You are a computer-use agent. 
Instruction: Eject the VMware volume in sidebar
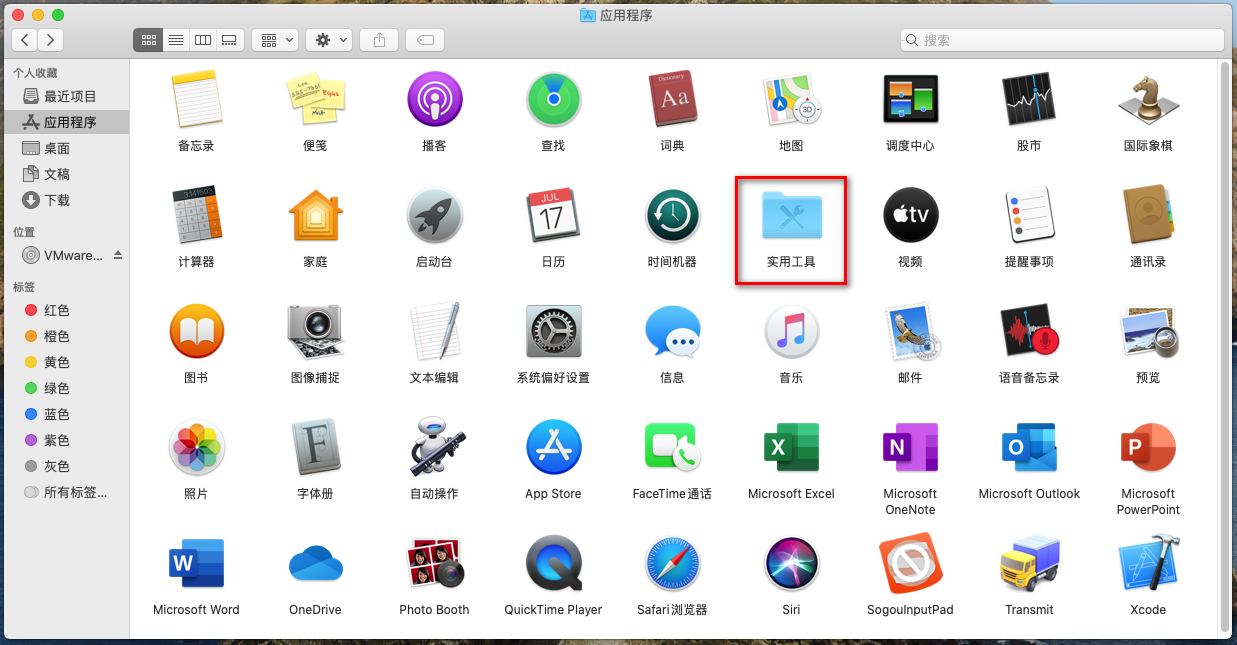point(117,255)
